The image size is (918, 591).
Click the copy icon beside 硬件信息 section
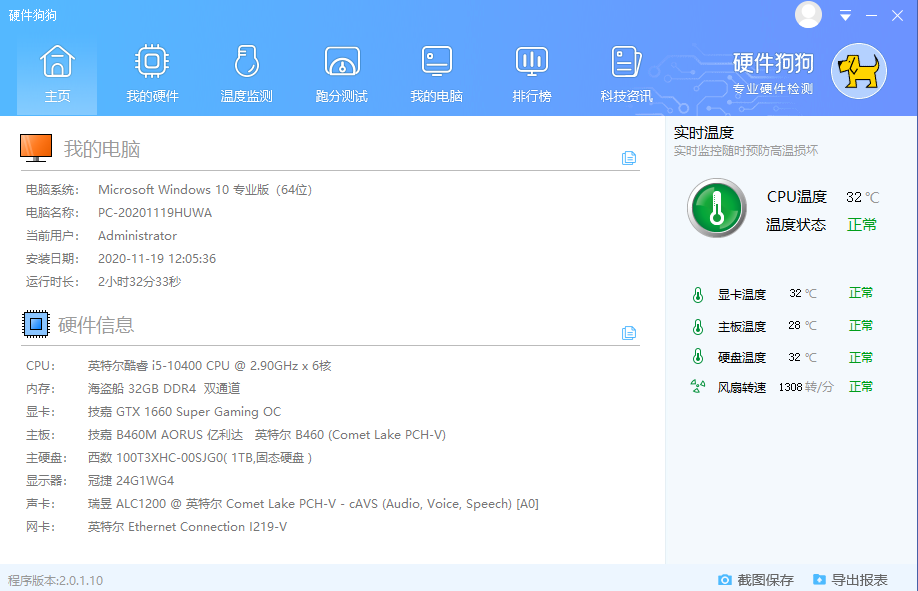[629, 333]
